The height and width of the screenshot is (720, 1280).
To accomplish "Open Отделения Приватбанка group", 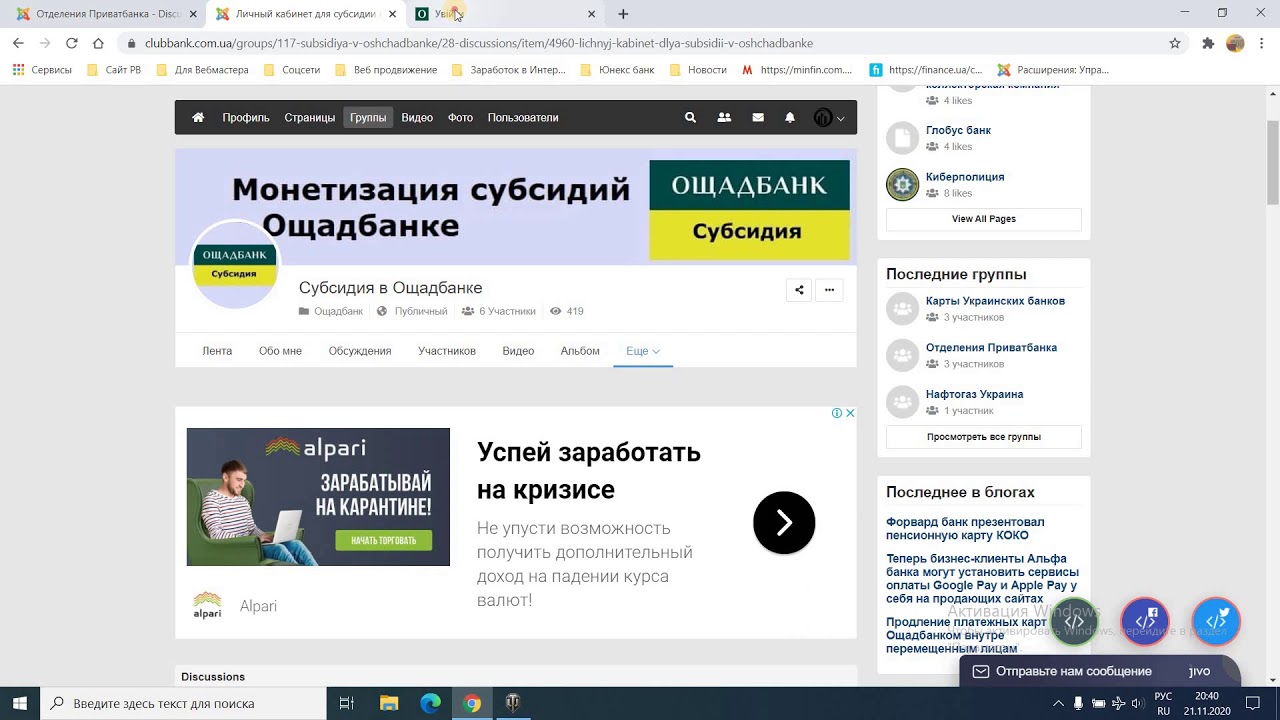I will point(991,348).
